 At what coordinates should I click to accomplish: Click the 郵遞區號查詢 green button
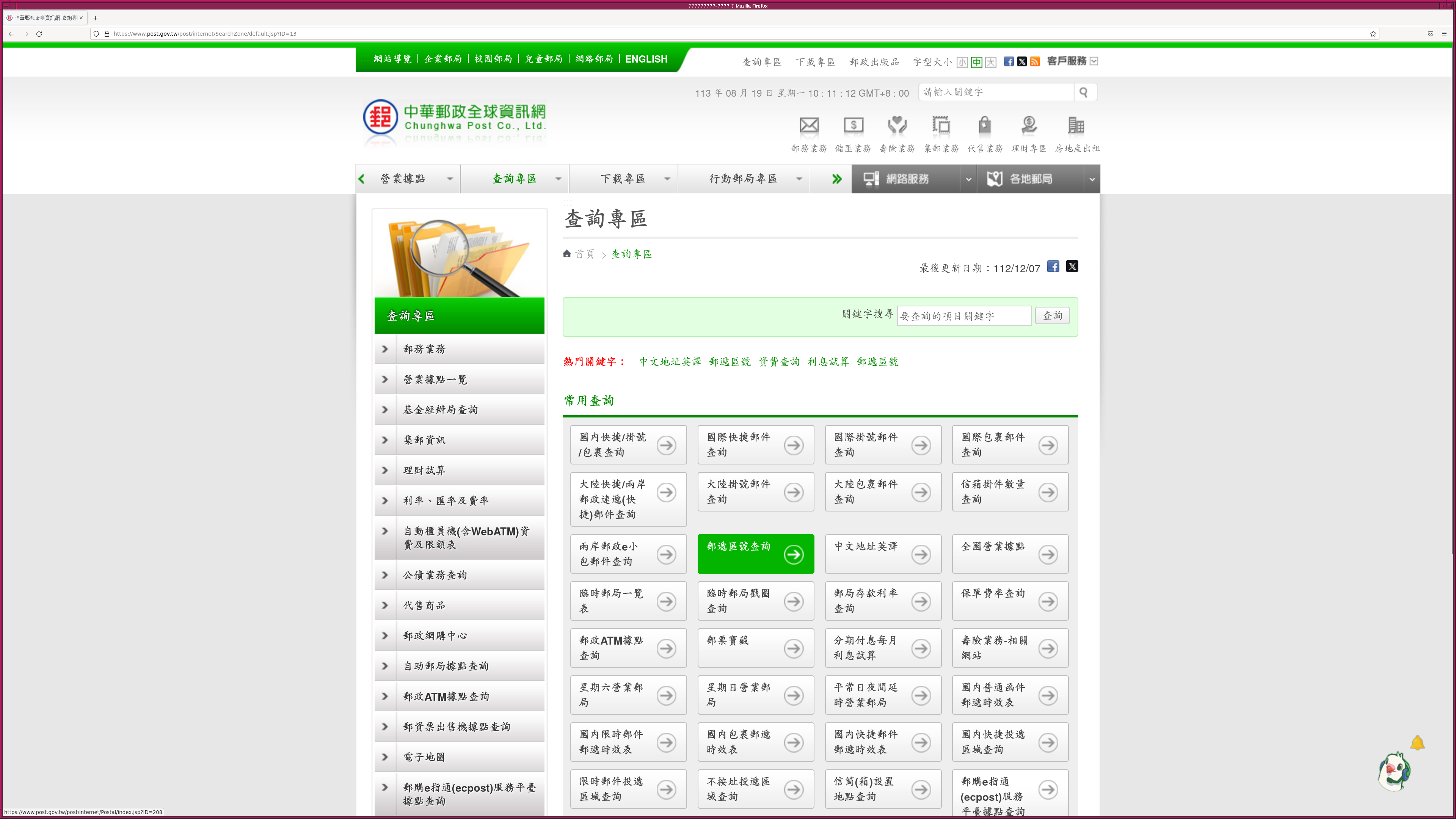coord(755,554)
